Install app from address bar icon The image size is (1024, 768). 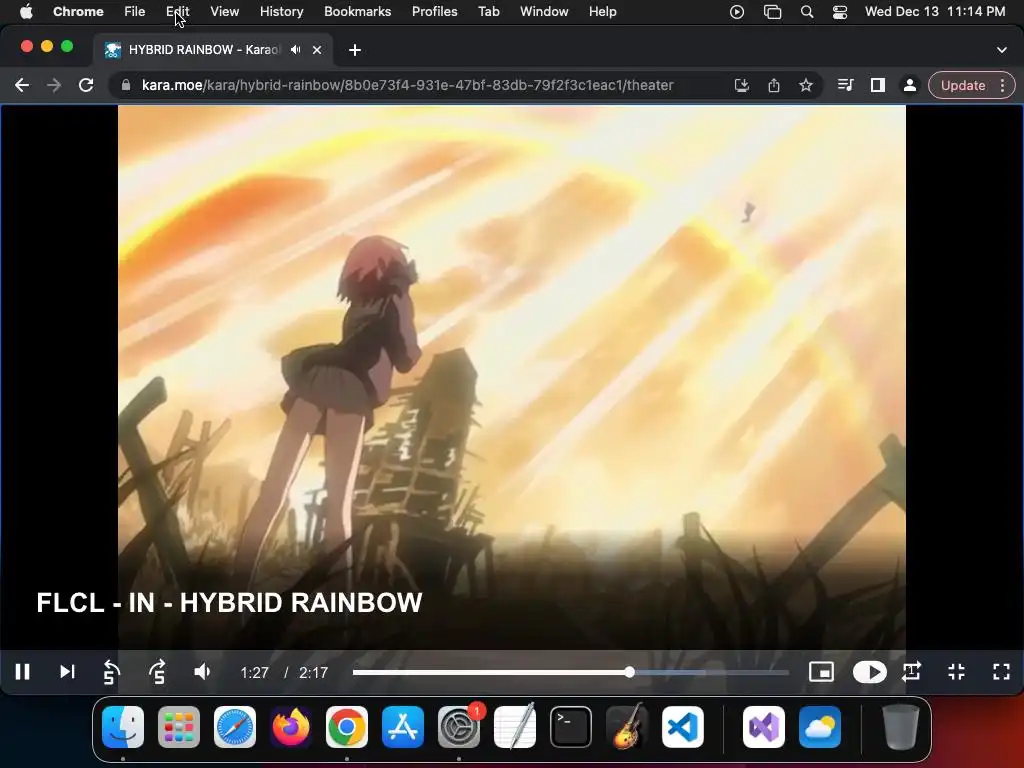tap(741, 85)
